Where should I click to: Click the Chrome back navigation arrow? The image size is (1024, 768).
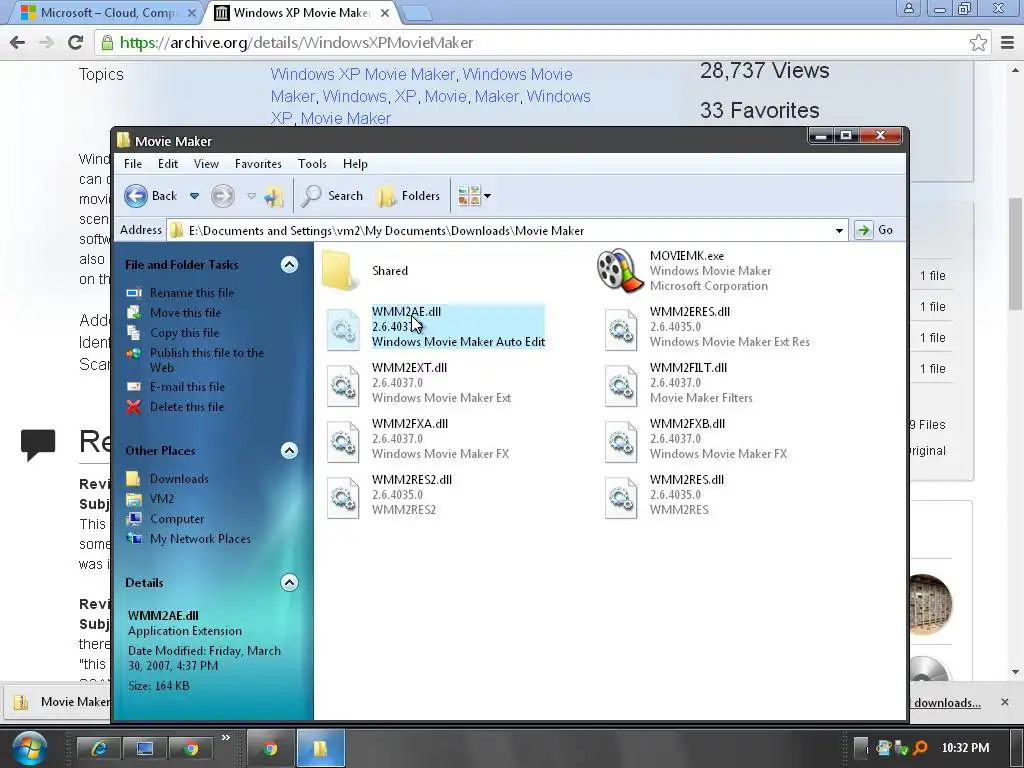click(x=18, y=42)
